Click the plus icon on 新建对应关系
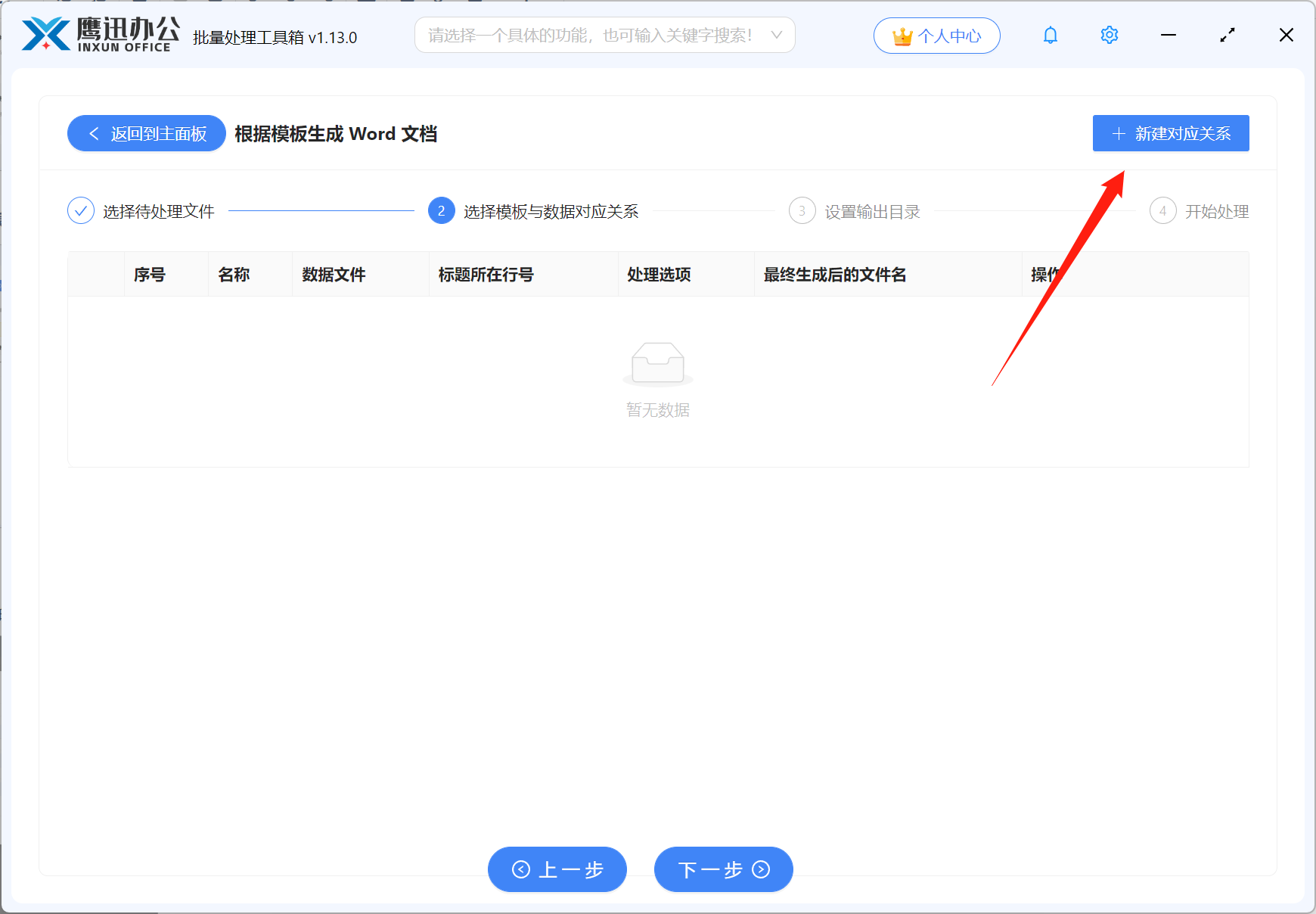The width and height of the screenshot is (1316, 914). point(1119,133)
